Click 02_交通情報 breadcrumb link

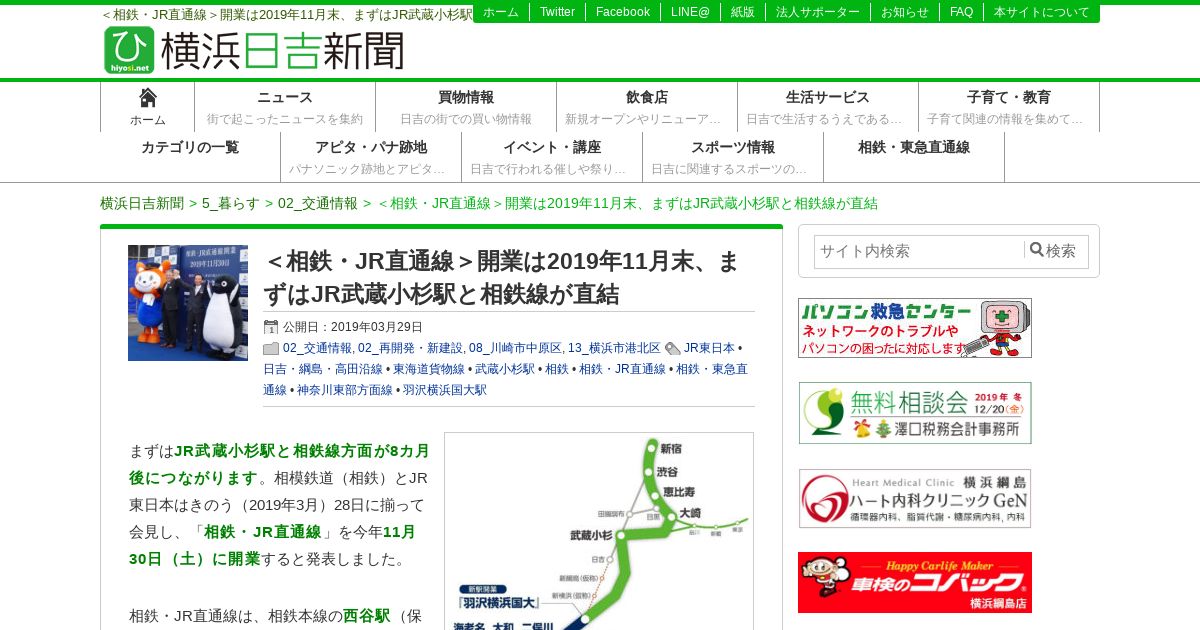pos(318,203)
